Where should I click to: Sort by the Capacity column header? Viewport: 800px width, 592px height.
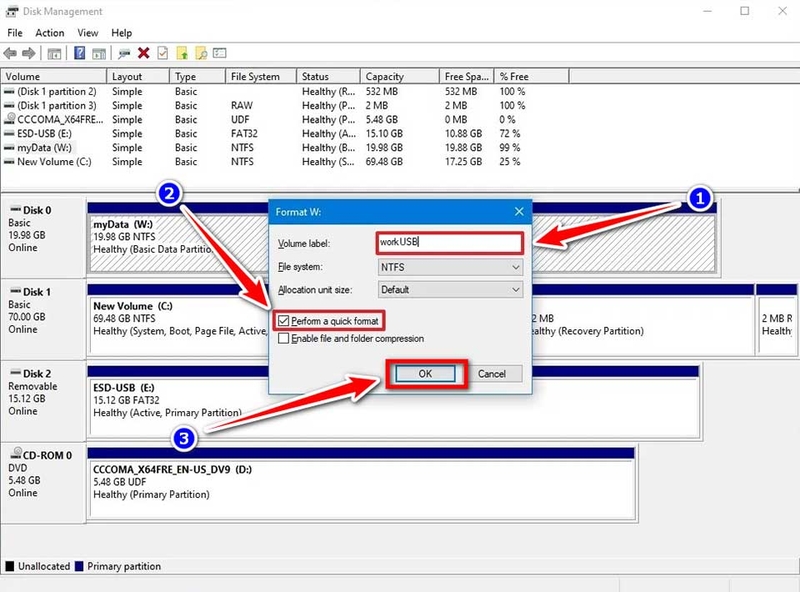[399, 77]
